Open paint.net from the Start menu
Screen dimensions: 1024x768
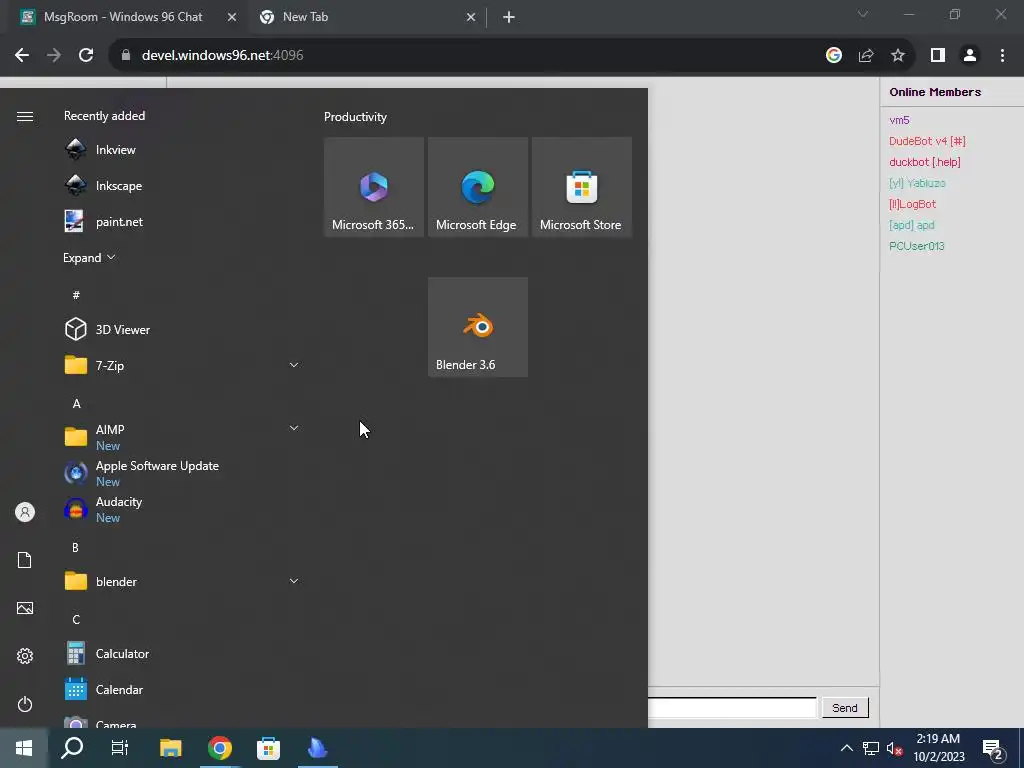pos(182,221)
